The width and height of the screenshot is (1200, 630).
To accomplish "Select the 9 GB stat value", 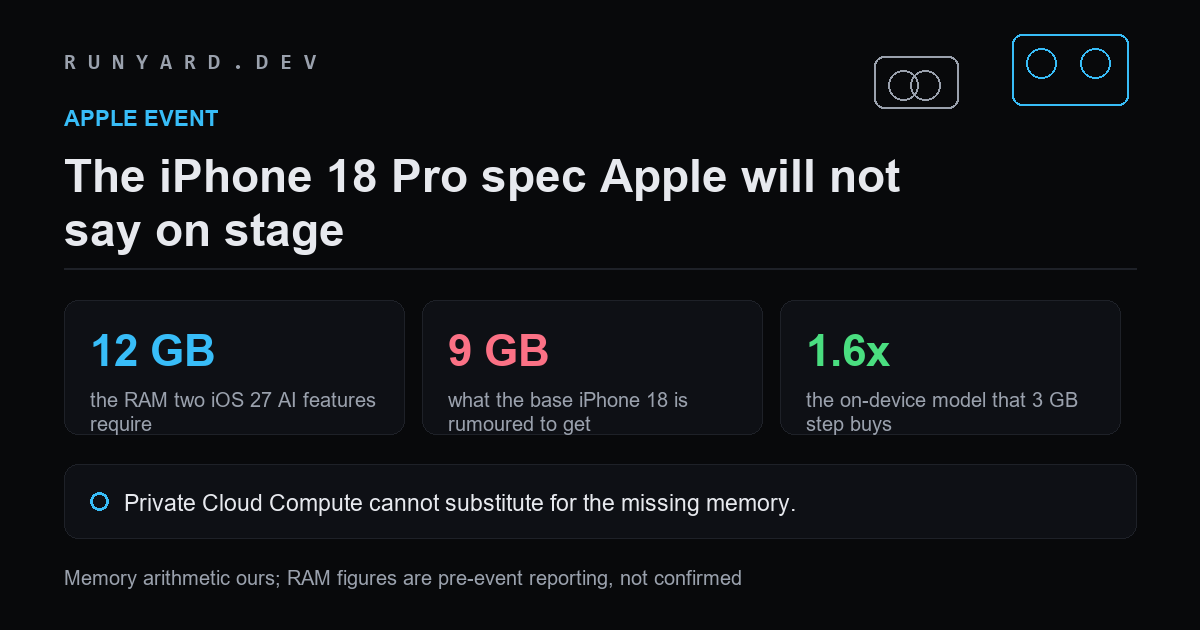I will tap(498, 350).
